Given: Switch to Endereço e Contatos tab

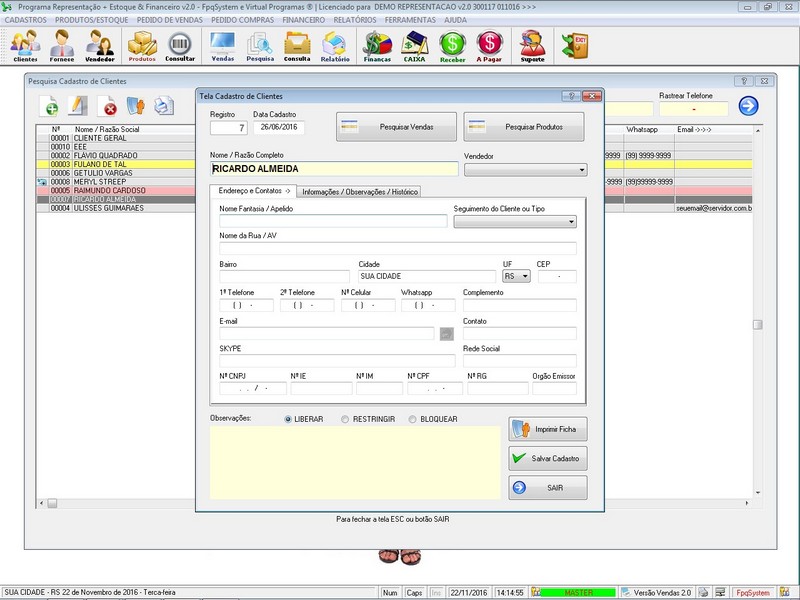Looking at the screenshot, I should (x=254, y=191).
